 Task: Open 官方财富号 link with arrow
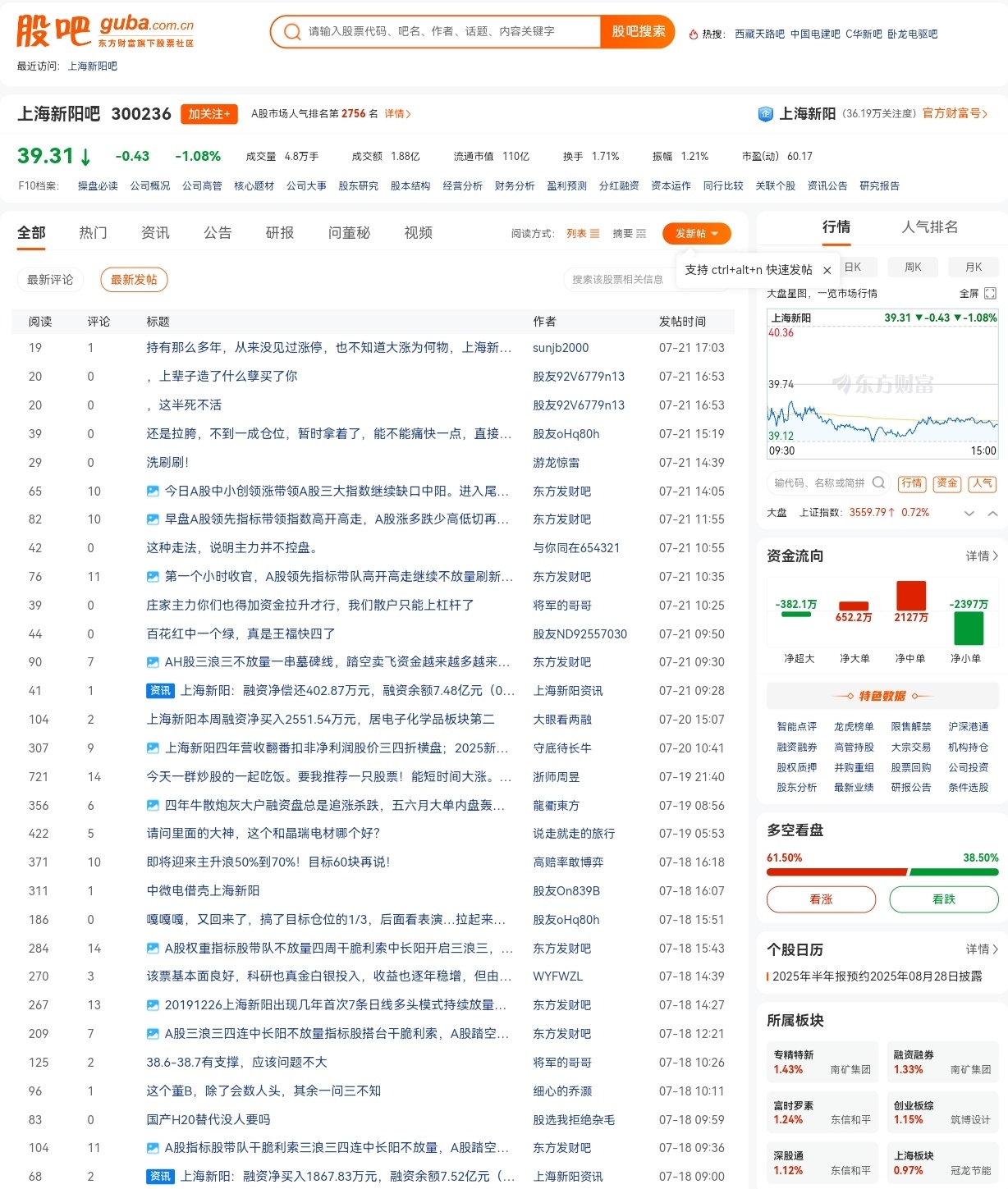(x=955, y=113)
